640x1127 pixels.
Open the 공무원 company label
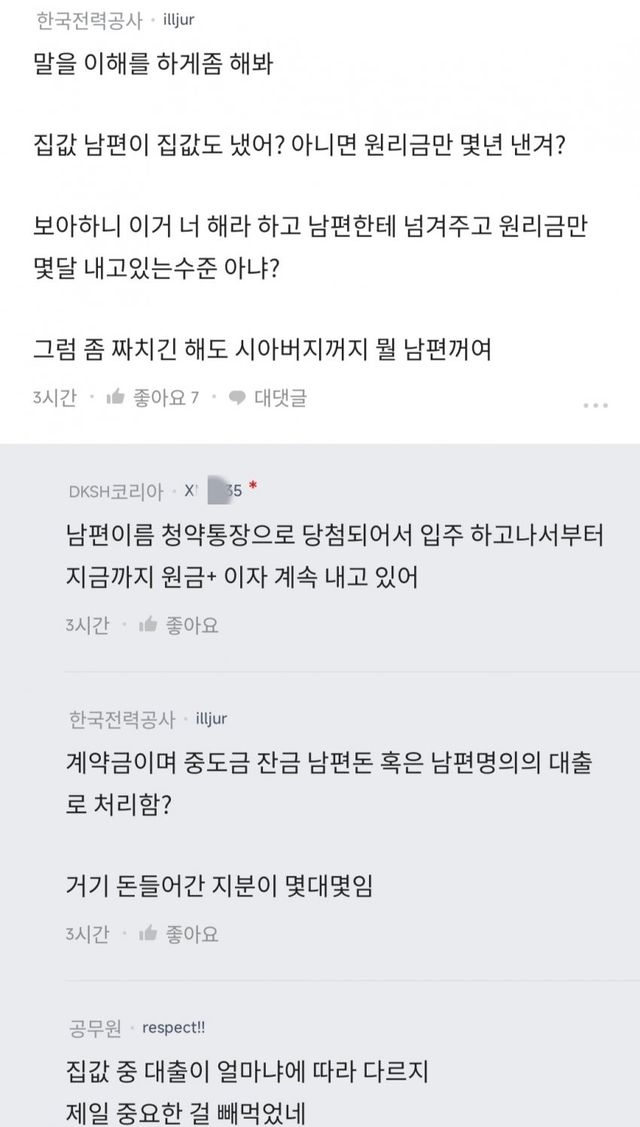pos(95,1027)
